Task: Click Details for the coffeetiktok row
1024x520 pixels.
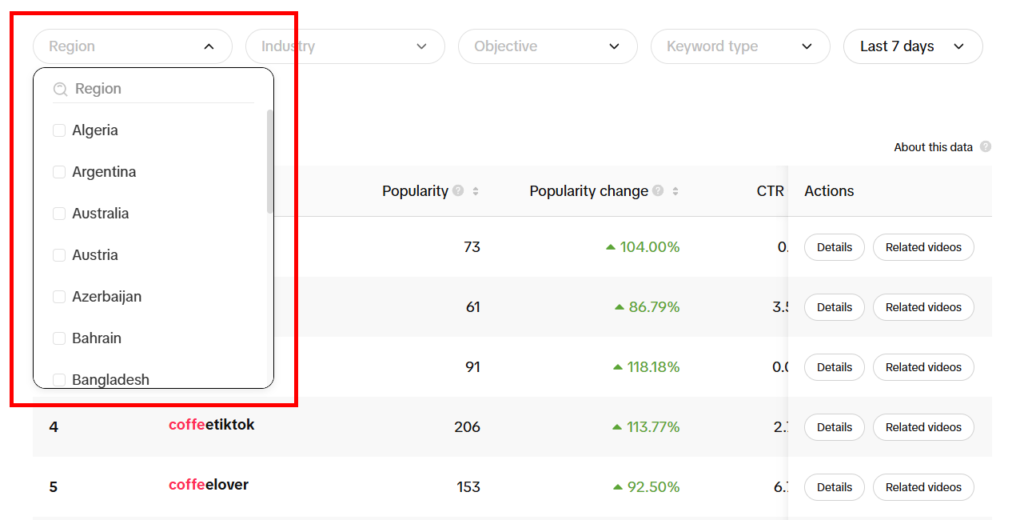Action: coord(835,427)
